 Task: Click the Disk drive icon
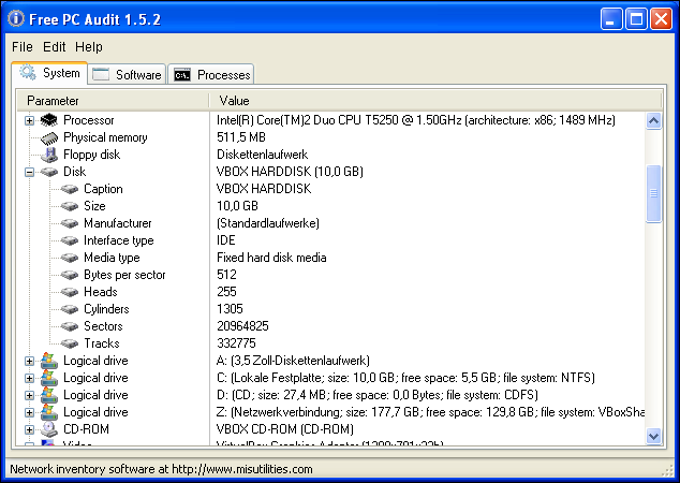coord(49,172)
